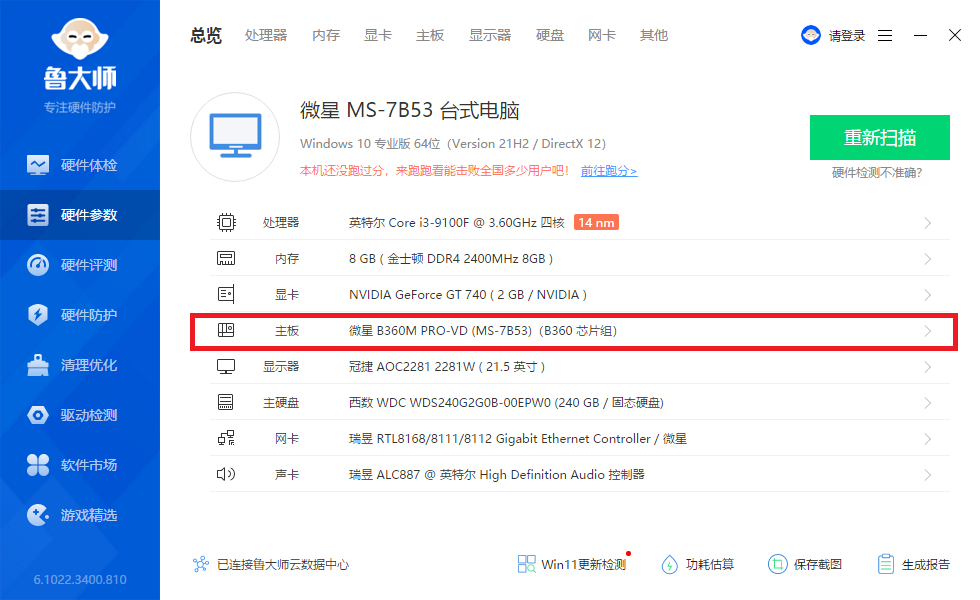The image size is (980, 600).
Task: Switch to 显示器 tab
Action: pyautogui.click(x=490, y=36)
